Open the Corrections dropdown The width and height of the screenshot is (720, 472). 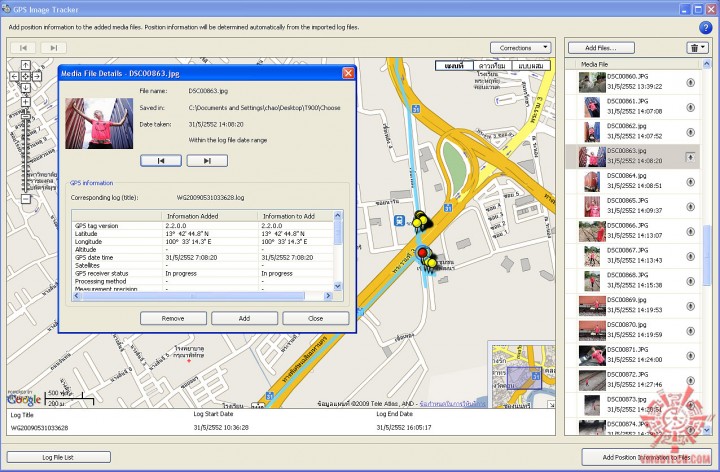coord(520,48)
